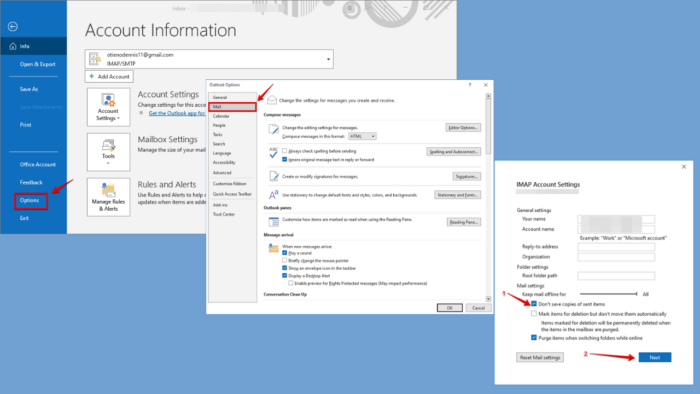Click Reset Mail settings button
The image size is (700, 394).
point(540,357)
